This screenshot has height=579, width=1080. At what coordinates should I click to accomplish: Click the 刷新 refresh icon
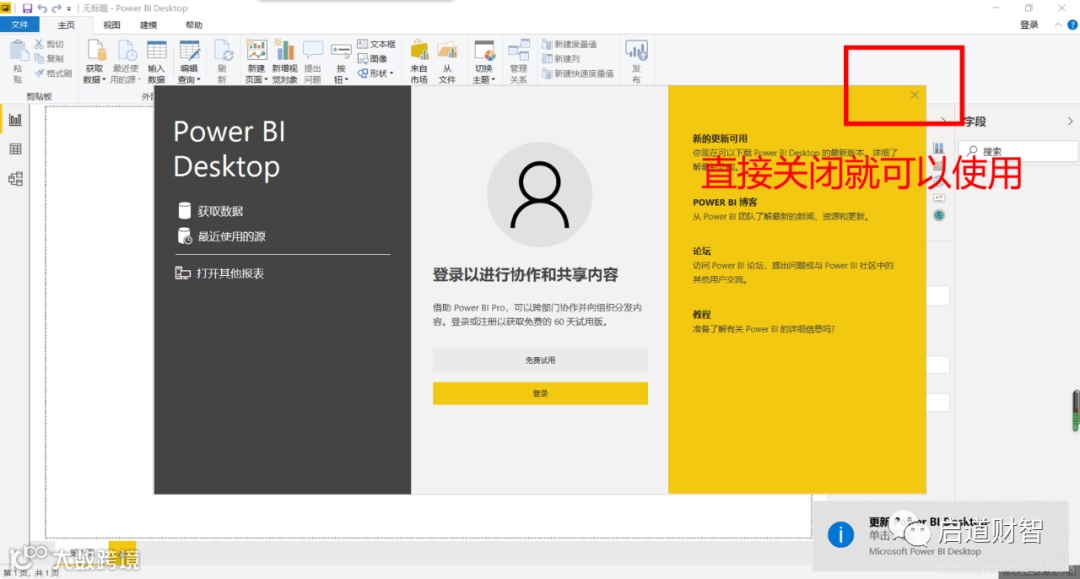[x=222, y=52]
